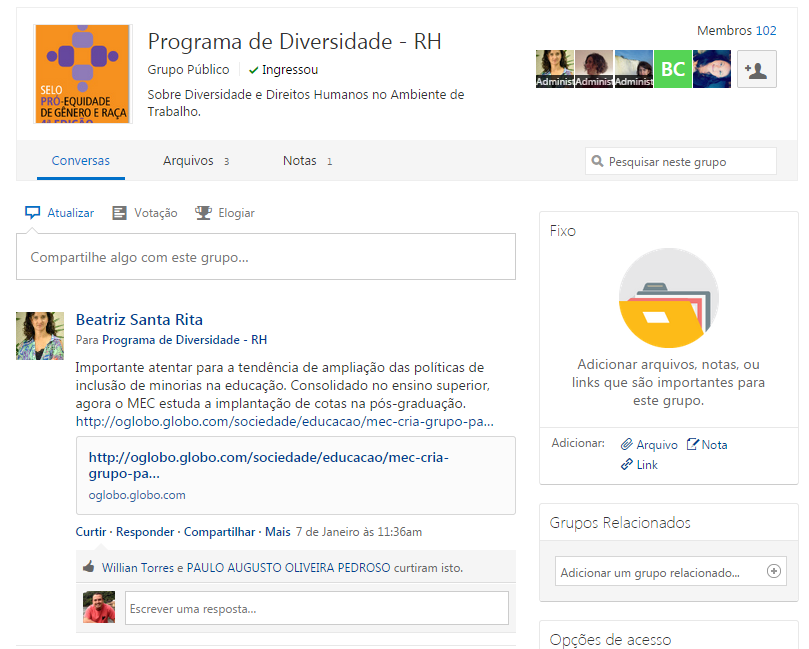Image resolution: width=809 pixels, height=649 pixels.
Task: Open the Mais options on the post
Action: (277, 532)
